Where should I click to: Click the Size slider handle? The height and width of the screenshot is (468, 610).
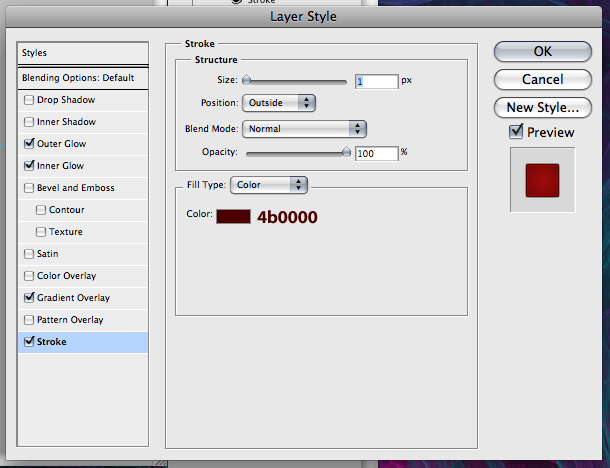(246, 80)
